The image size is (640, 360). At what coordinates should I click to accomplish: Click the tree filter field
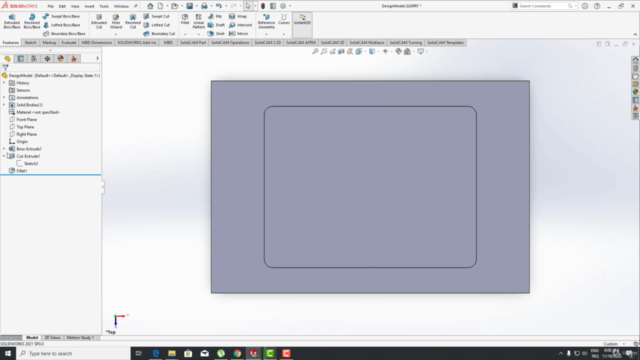pyautogui.click(x=51, y=67)
